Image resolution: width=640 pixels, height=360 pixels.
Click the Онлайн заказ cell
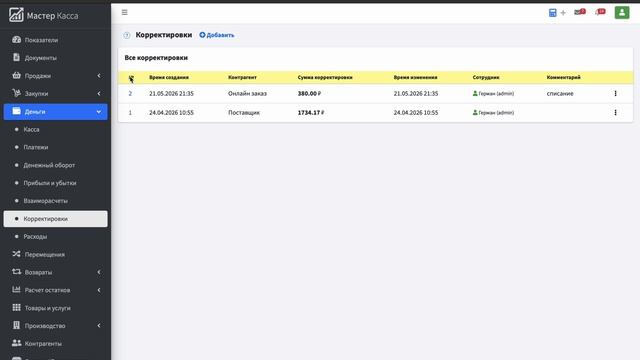pos(247,93)
